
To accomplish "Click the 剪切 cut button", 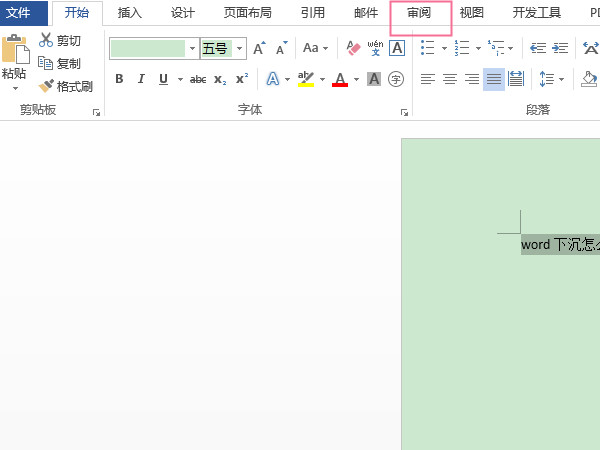I will [60, 41].
